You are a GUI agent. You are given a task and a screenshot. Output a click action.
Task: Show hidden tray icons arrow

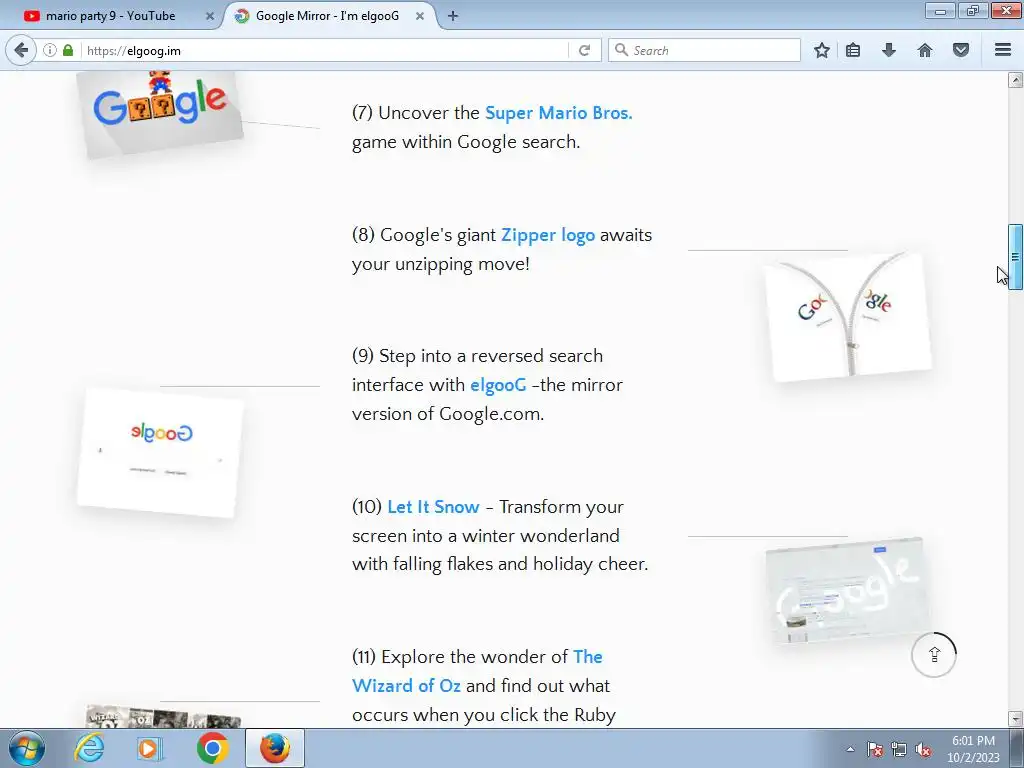coord(850,749)
